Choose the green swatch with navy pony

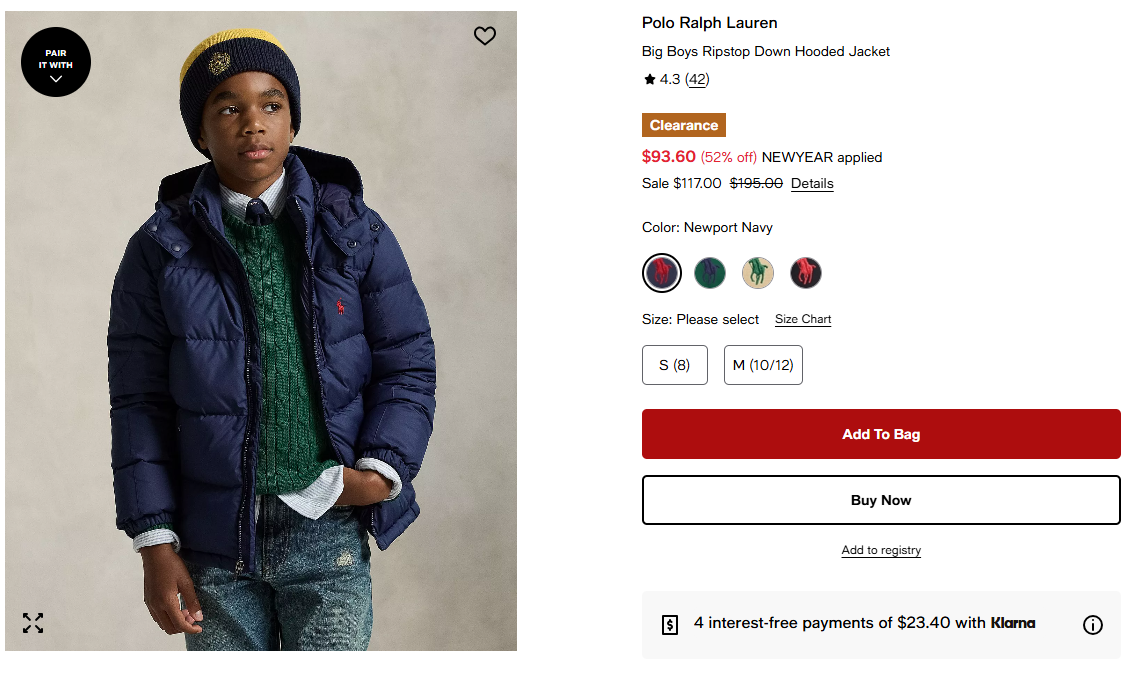[x=710, y=273]
